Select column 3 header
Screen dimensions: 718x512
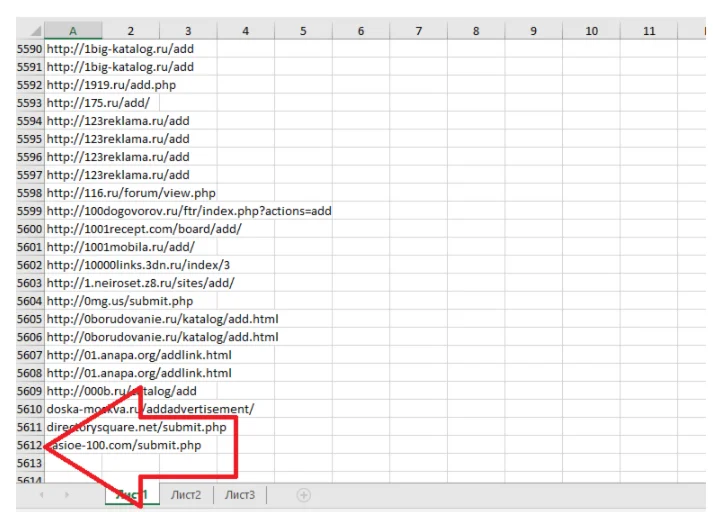(188, 31)
